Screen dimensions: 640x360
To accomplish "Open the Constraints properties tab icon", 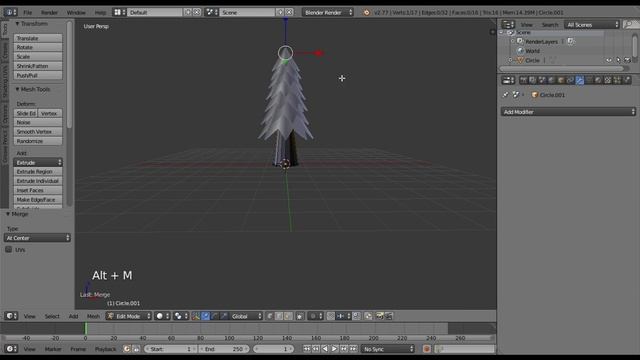I will tap(570, 80).
